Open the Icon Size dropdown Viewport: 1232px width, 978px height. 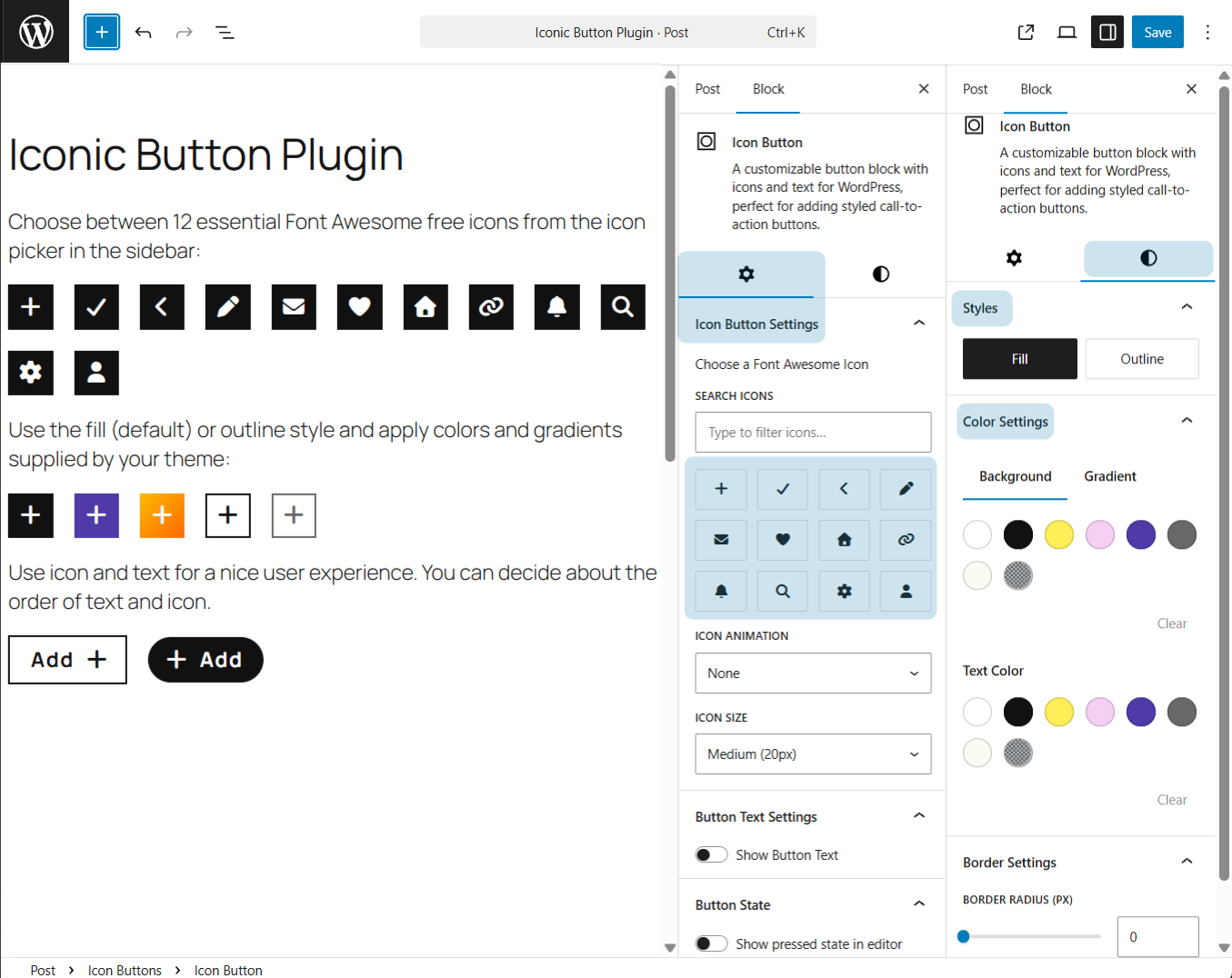tap(814, 754)
